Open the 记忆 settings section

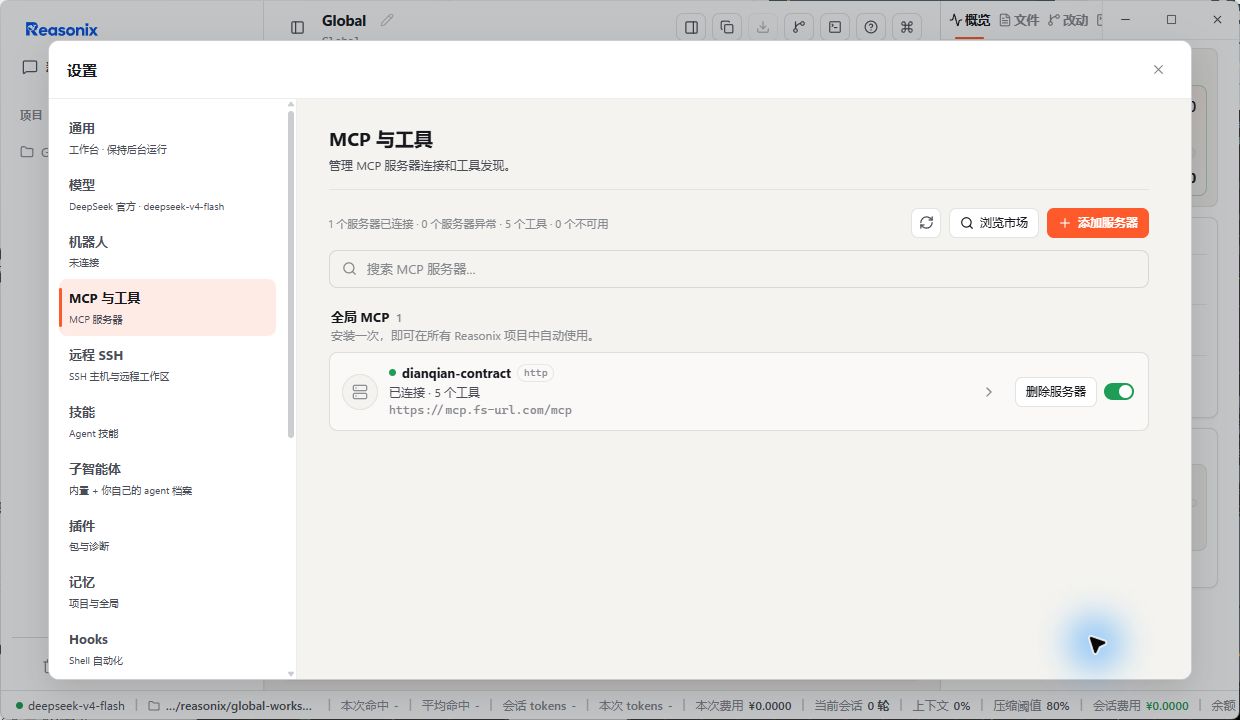167,591
